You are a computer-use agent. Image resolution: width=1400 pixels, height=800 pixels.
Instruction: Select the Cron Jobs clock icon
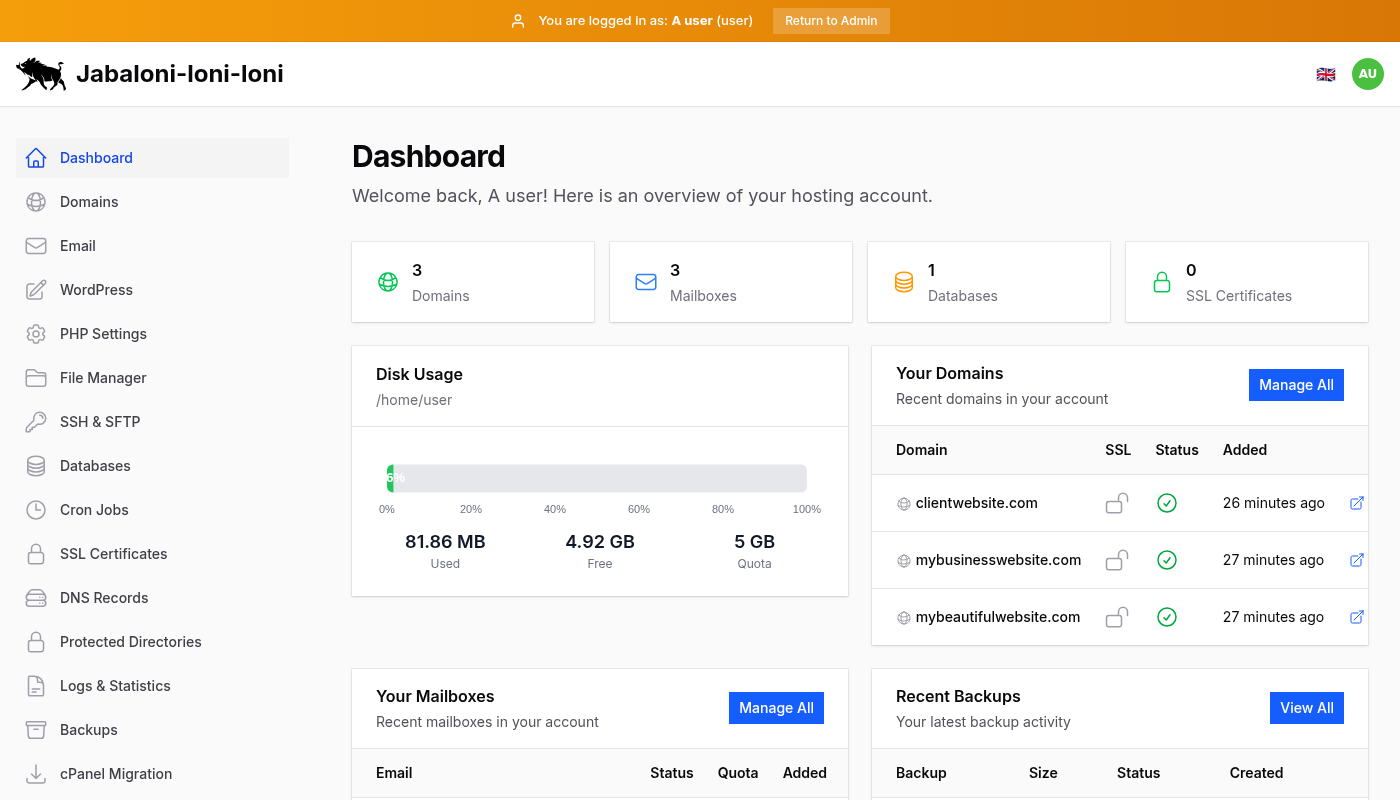click(36, 509)
